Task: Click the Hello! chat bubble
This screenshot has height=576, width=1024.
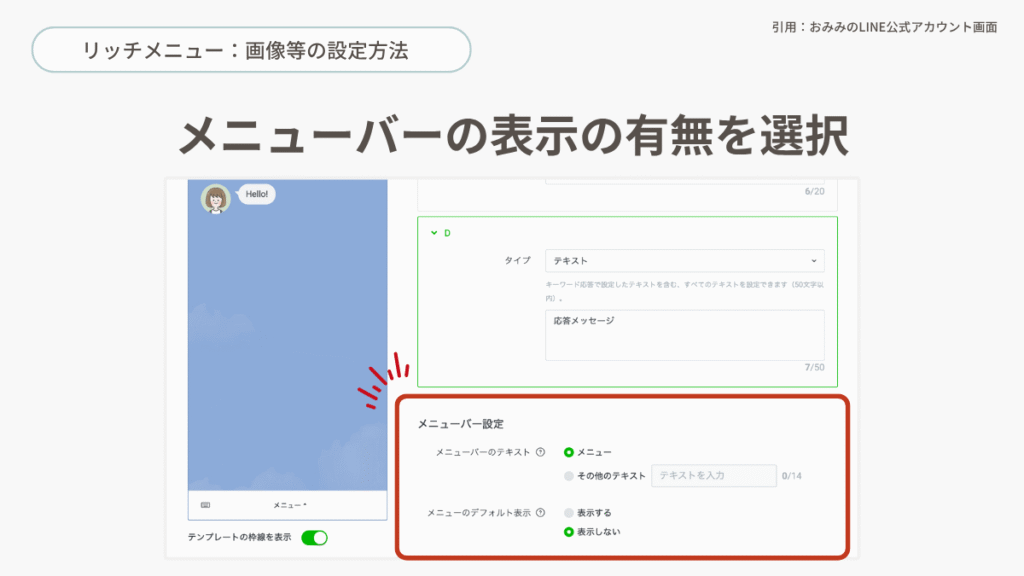Action: pyautogui.click(x=257, y=194)
